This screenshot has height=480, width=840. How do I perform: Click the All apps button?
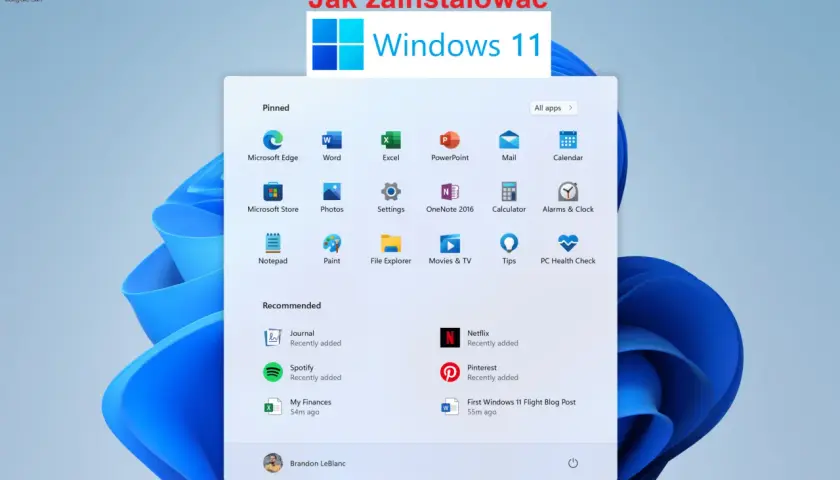[553, 108]
